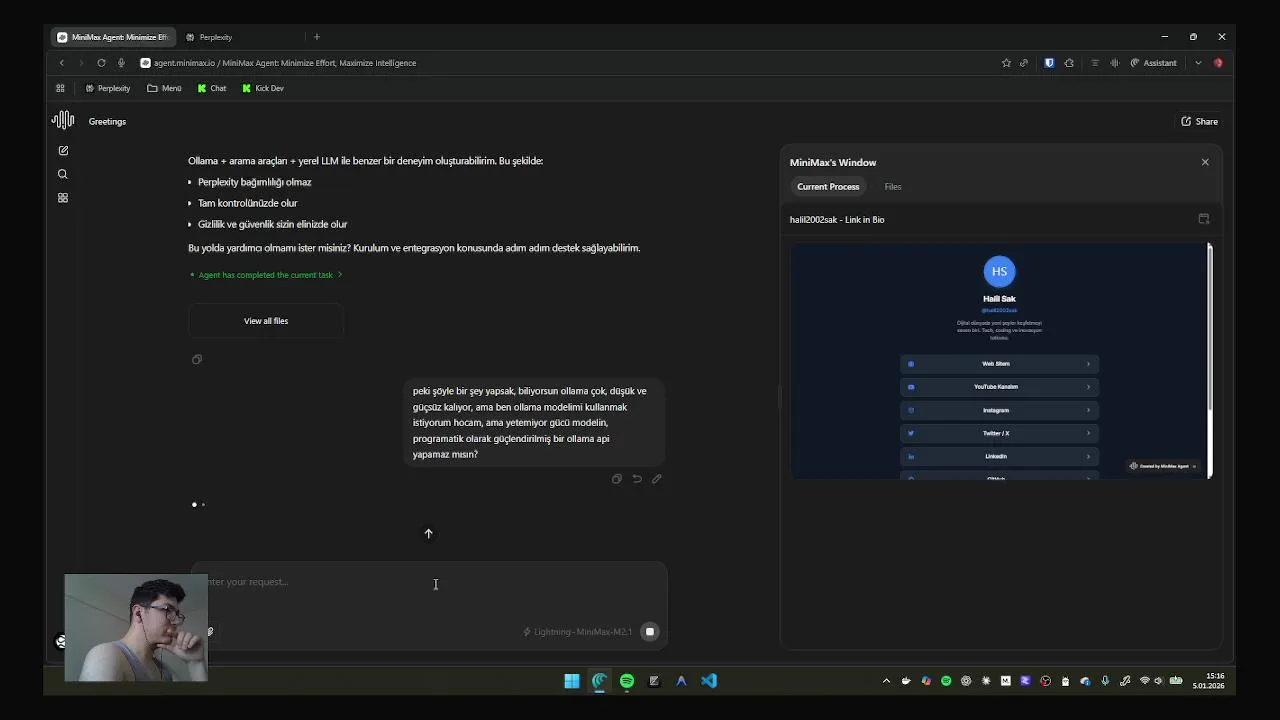The width and height of the screenshot is (1280, 720).
Task: Open the Kick Dev bookmark
Action: [263, 88]
